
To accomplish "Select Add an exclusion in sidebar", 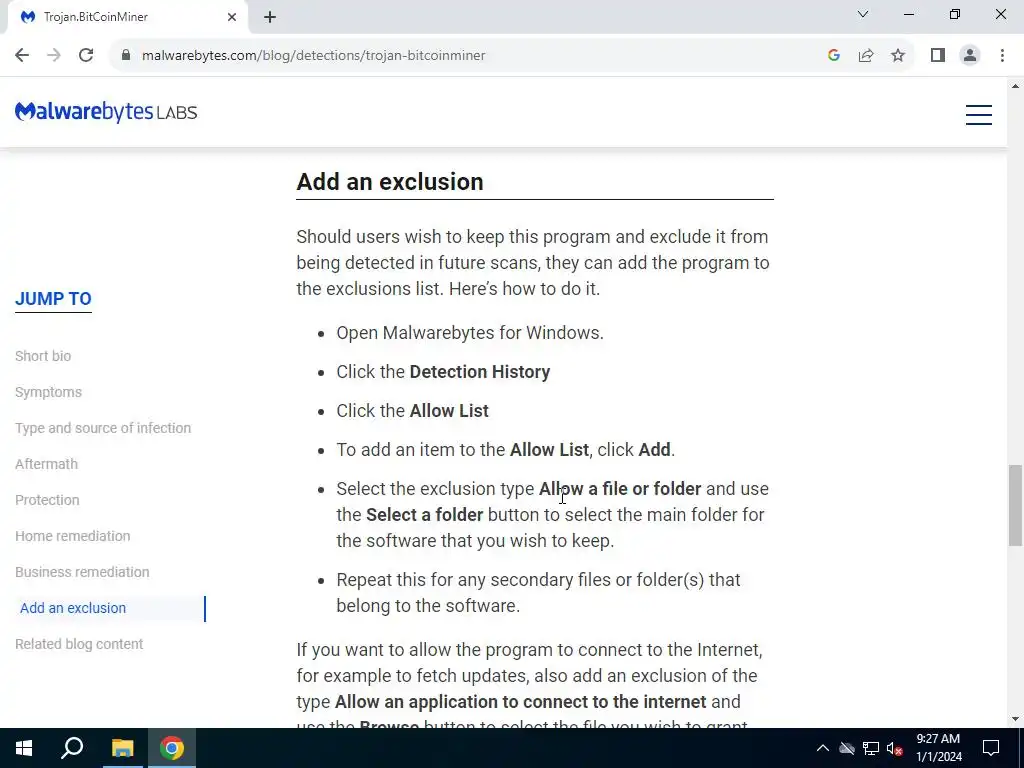I will pyautogui.click(x=73, y=608).
